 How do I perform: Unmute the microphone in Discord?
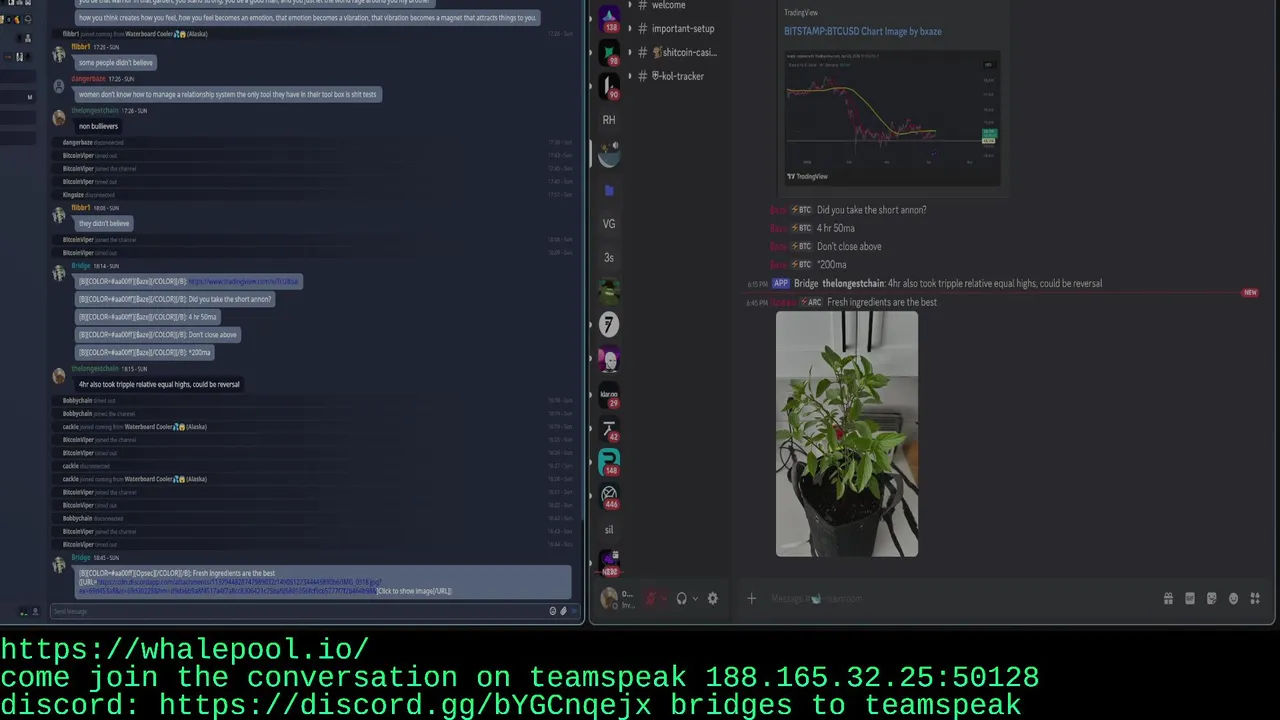(x=650, y=599)
